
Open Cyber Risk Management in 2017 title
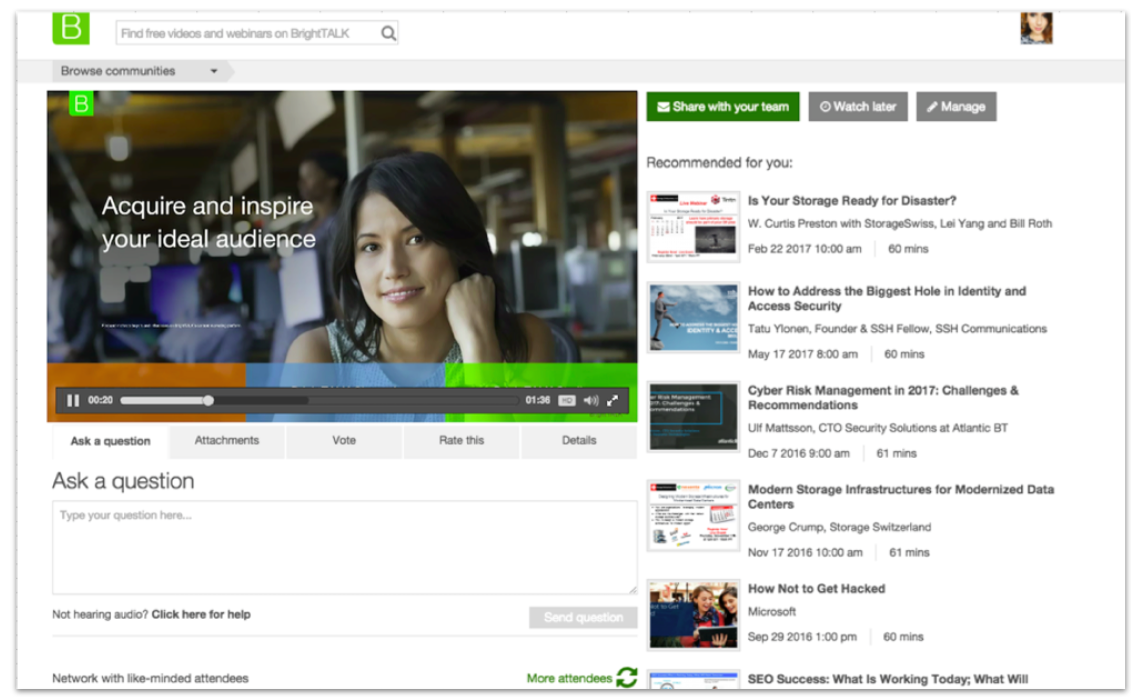883,397
